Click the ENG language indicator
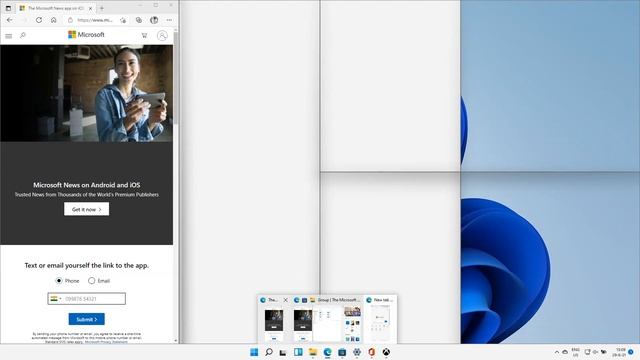This screenshot has width=640, height=360. pos(576,352)
